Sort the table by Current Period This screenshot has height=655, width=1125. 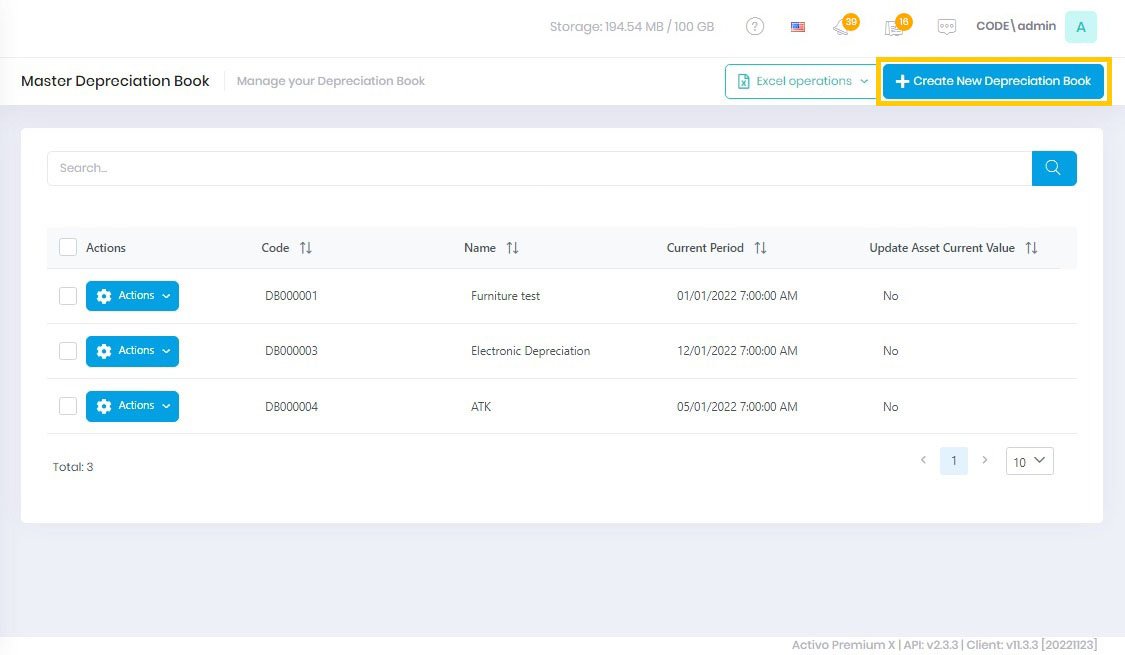tap(761, 247)
